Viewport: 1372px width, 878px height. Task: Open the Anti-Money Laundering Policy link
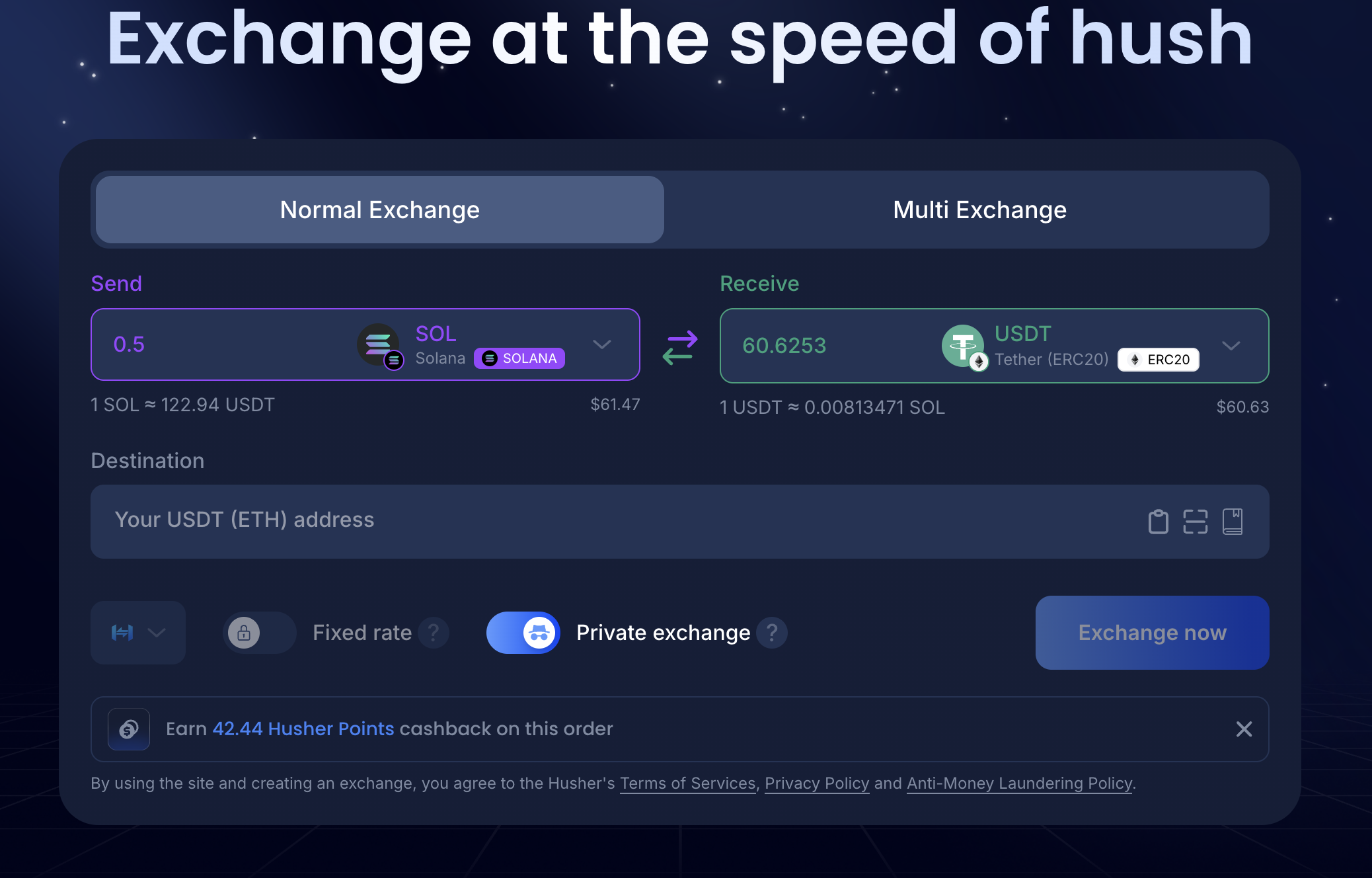click(1019, 783)
